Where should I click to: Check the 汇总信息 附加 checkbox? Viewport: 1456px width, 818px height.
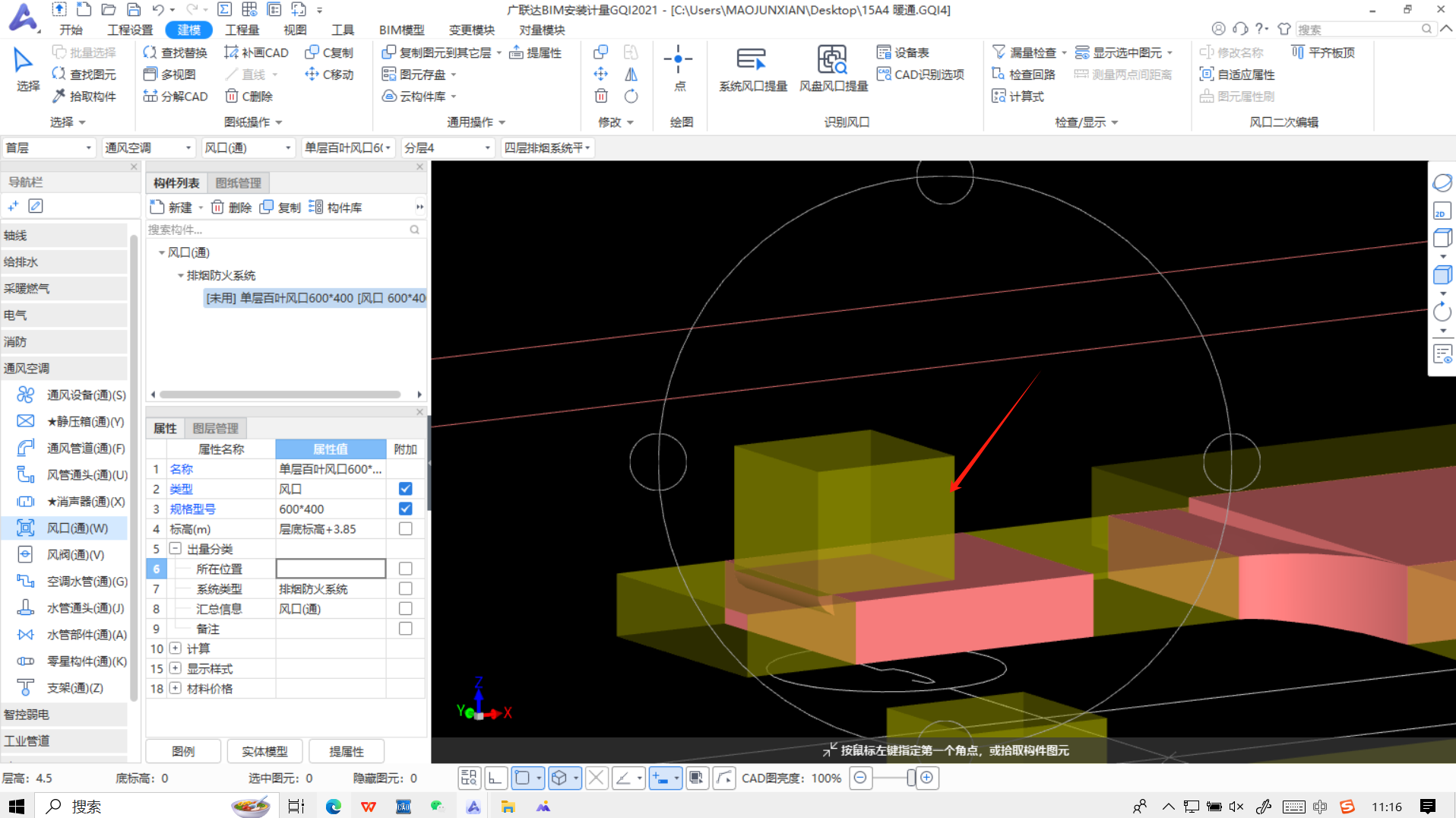pos(405,608)
